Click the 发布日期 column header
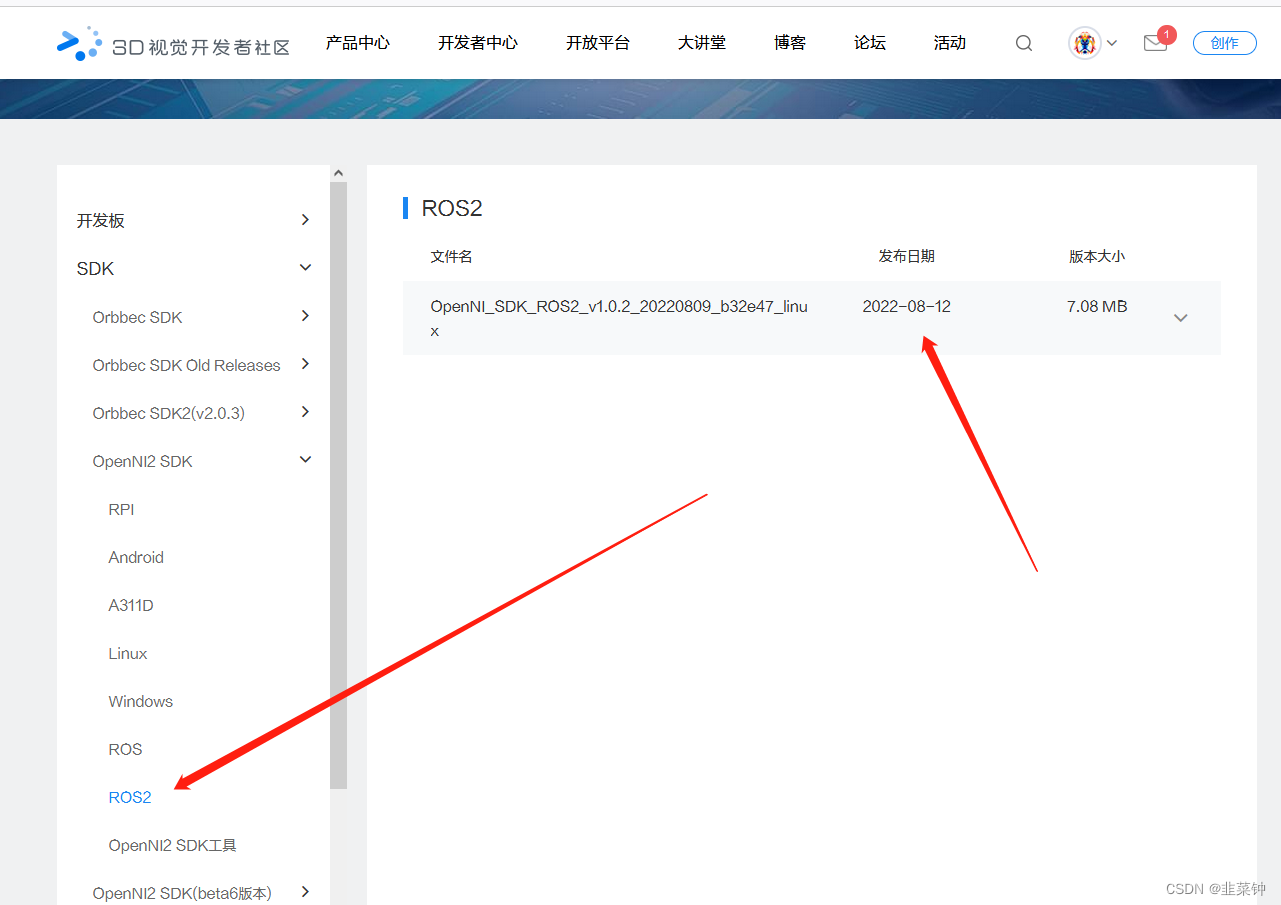1281x905 pixels. click(907, 256)
